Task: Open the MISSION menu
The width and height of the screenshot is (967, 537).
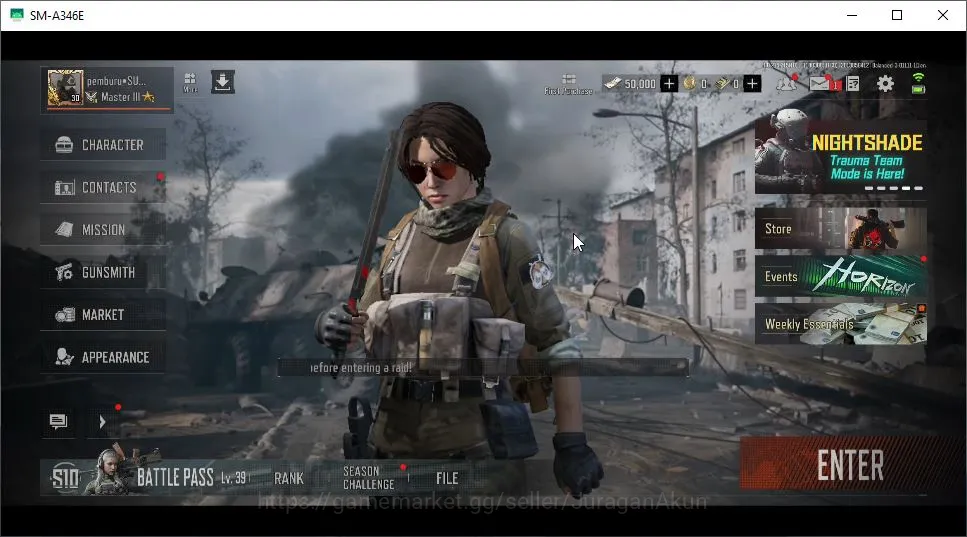Action: pos(103,230)
